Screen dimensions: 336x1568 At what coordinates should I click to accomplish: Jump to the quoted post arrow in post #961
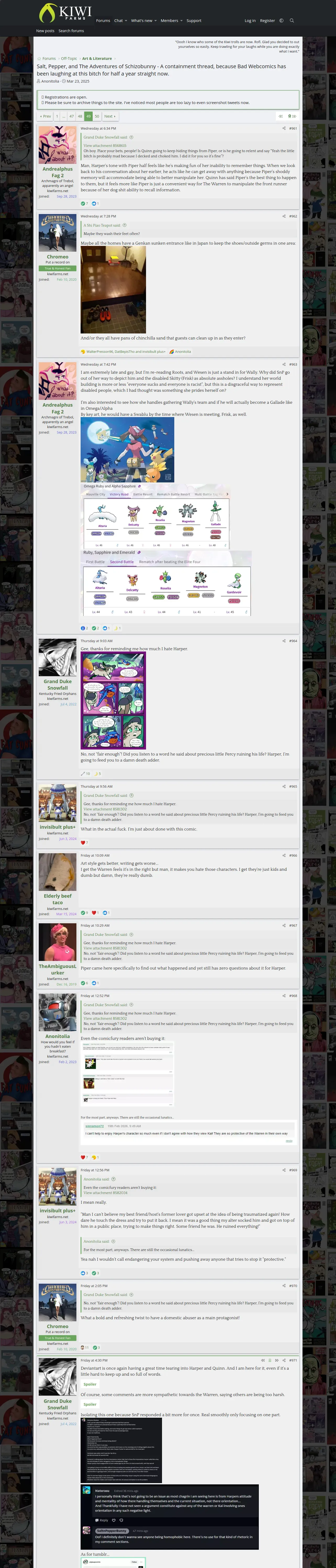coord(131,137)
